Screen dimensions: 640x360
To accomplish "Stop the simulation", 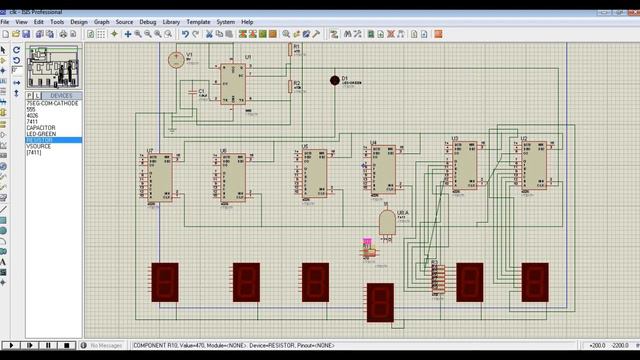I will pos(67,345).
